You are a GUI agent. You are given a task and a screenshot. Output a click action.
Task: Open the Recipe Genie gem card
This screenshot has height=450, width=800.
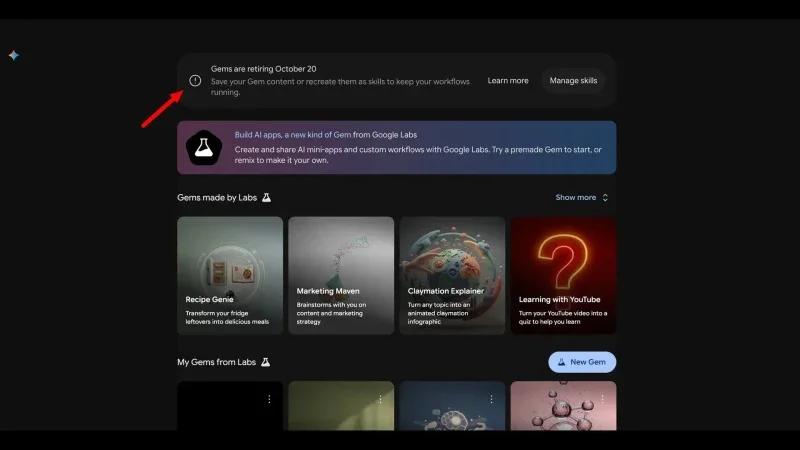230,276
